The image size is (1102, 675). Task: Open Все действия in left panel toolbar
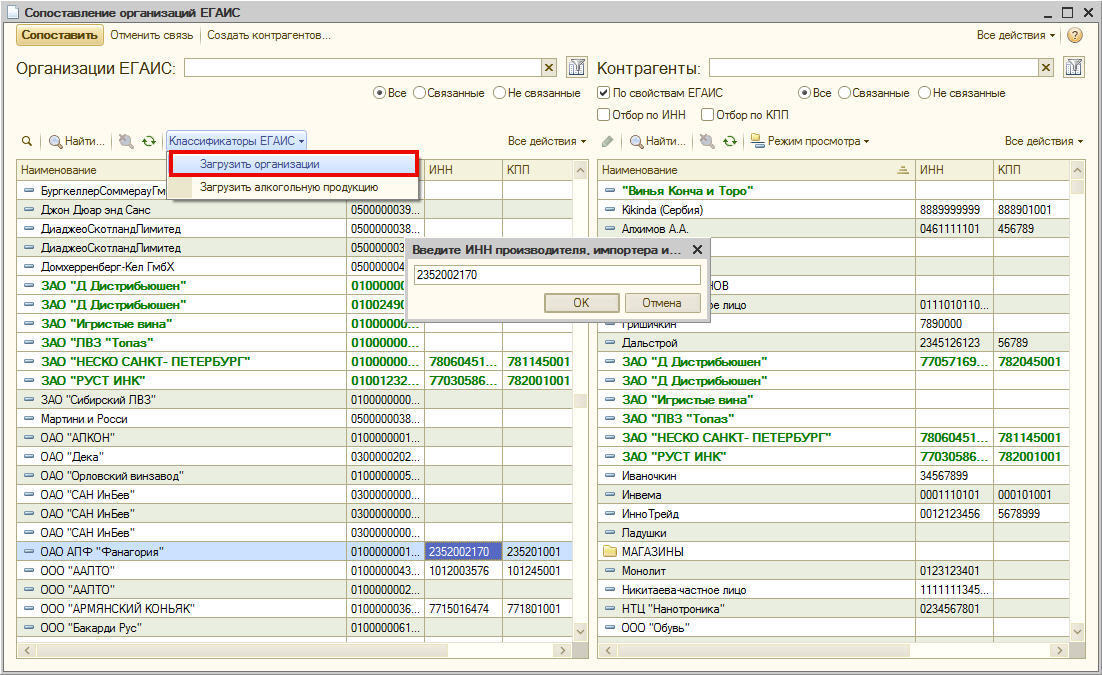(547, 141)
